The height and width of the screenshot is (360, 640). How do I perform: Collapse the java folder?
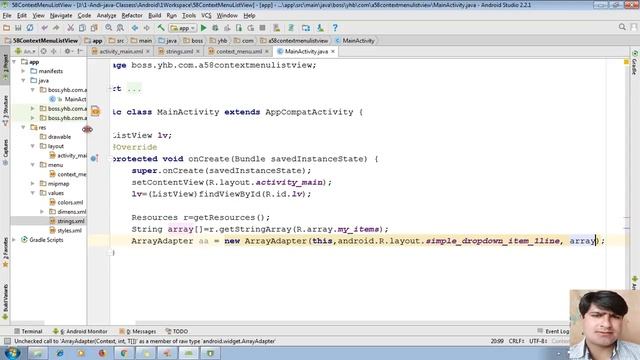point(23,80)
